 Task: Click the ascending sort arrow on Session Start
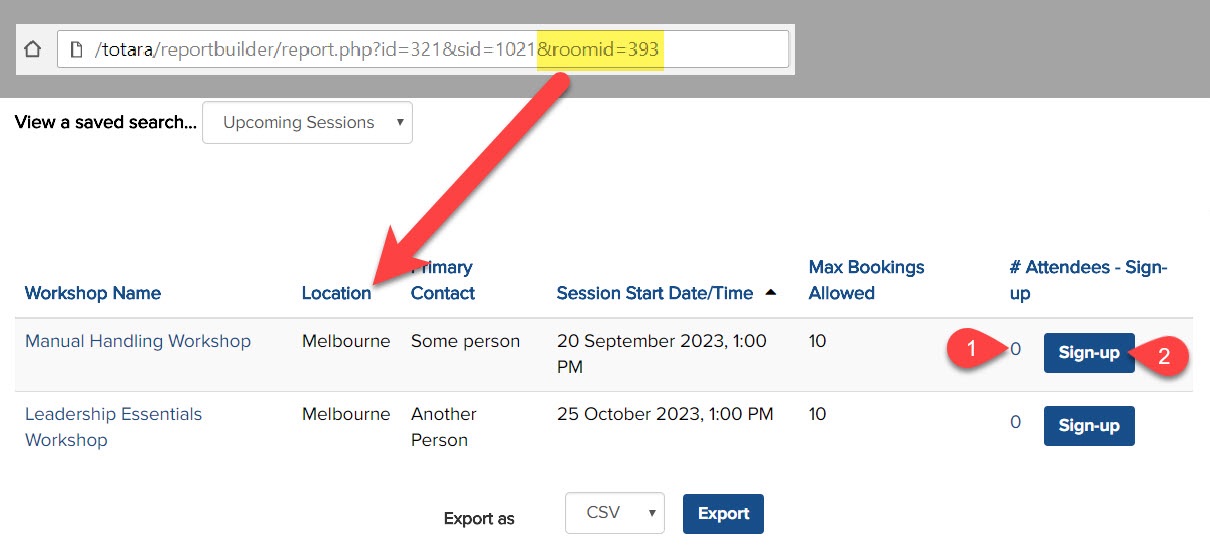click(770, 292)
